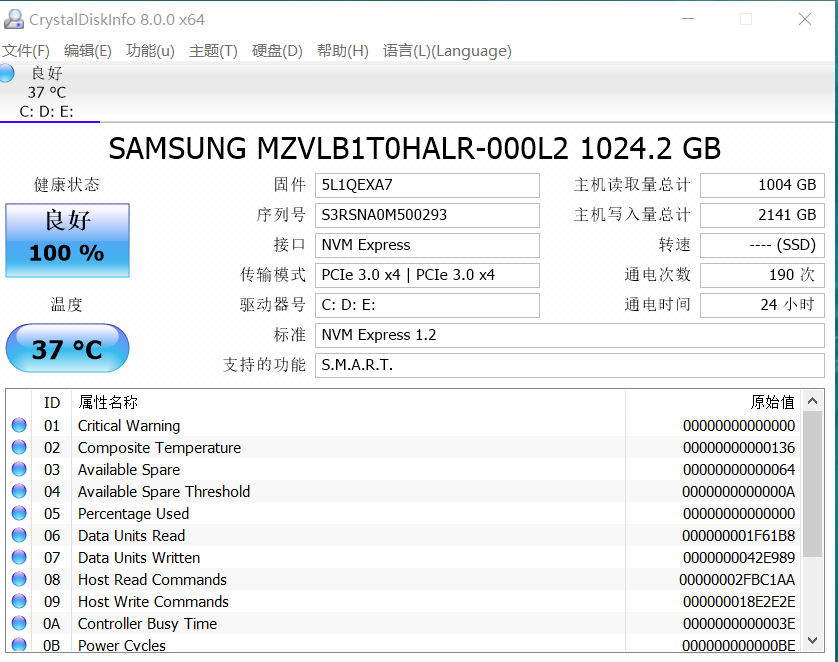Click status orb for Host Write Commands row
This screenshot has height=662, width=838.
(x=19, y=601)
